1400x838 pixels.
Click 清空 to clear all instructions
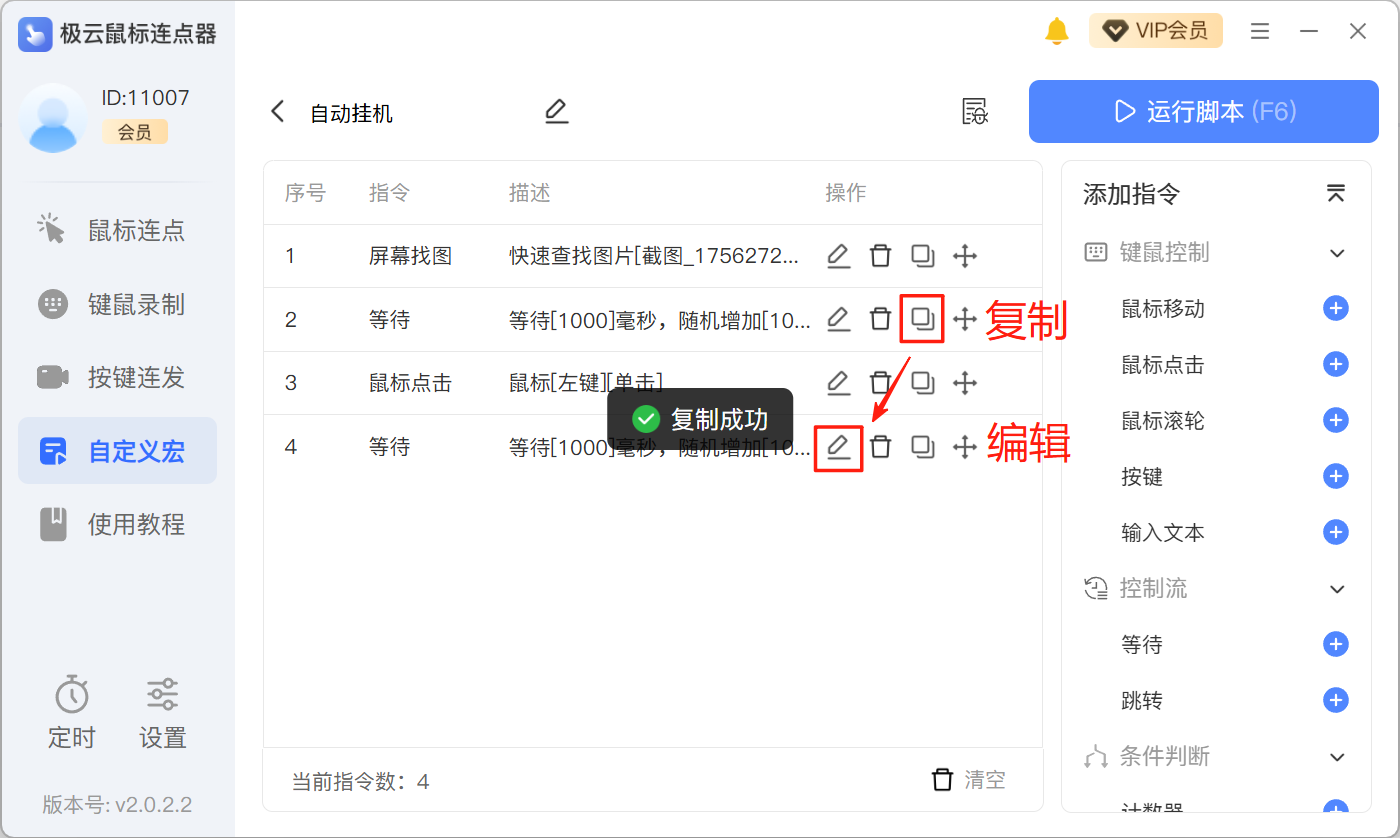coord(969,780)
